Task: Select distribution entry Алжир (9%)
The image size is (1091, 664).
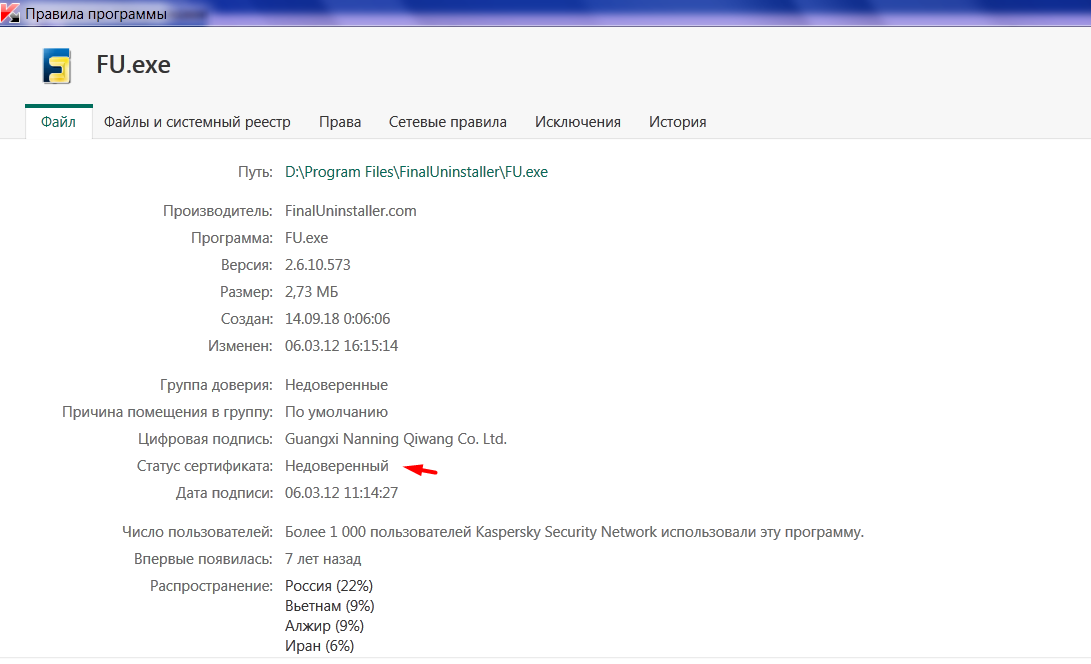Action: pyautogui.click(x=324, y=626)
